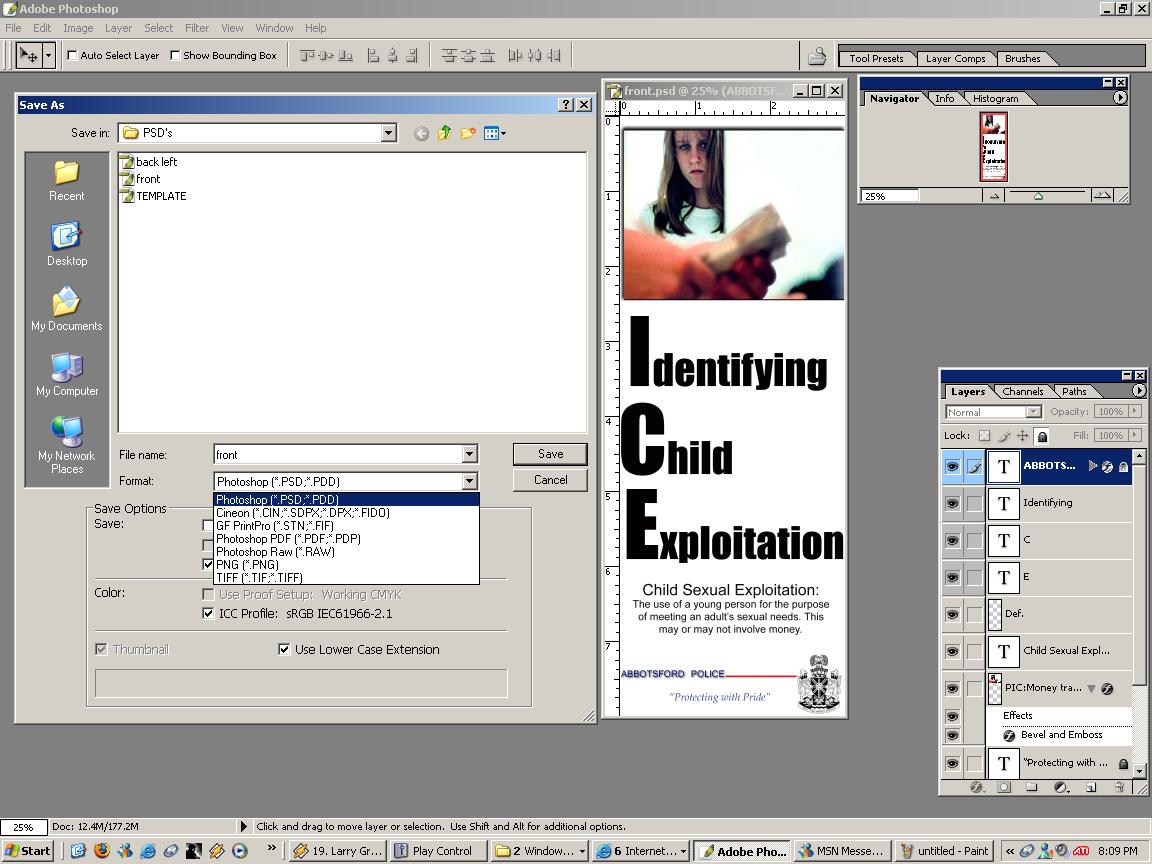Click the add layer style icon
Viewport: 1152px width, 864px height.
pos(976,788)
